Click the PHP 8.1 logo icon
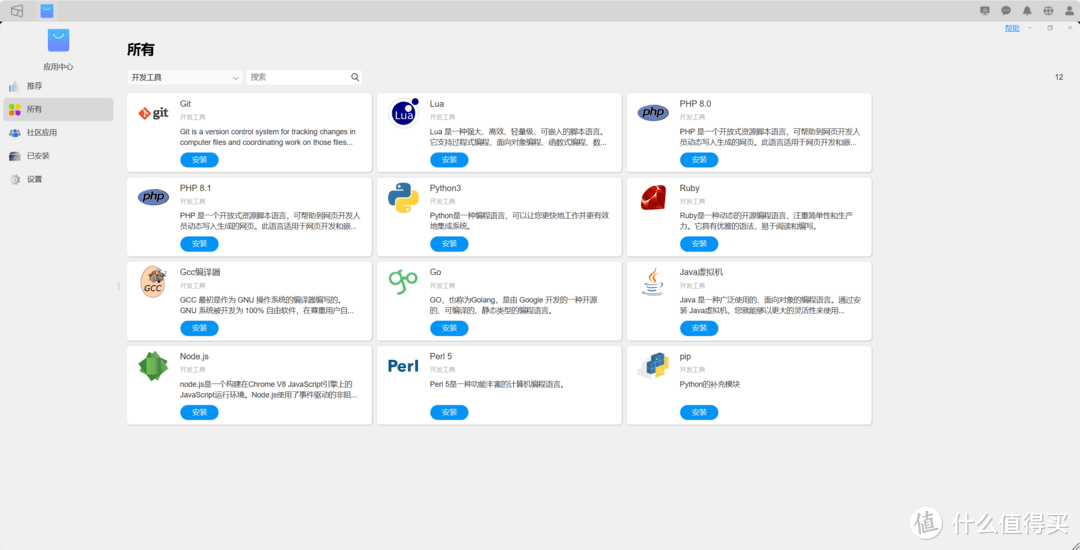Viewport: 1080px width, 550px height. coord(153,198)
